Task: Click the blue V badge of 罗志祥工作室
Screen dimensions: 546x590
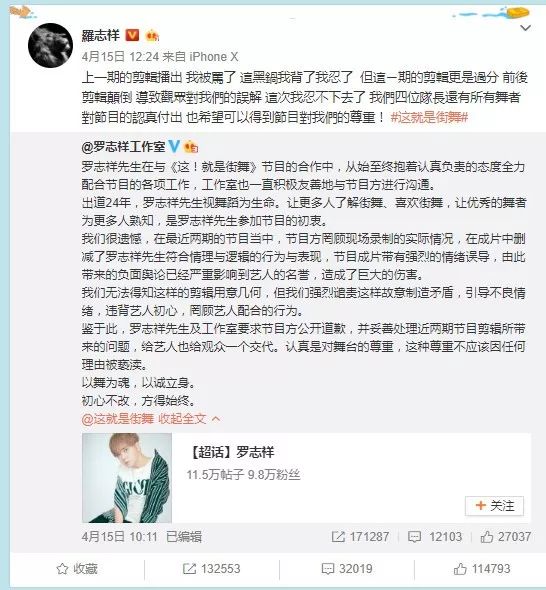Action: (x=174, y=146)
